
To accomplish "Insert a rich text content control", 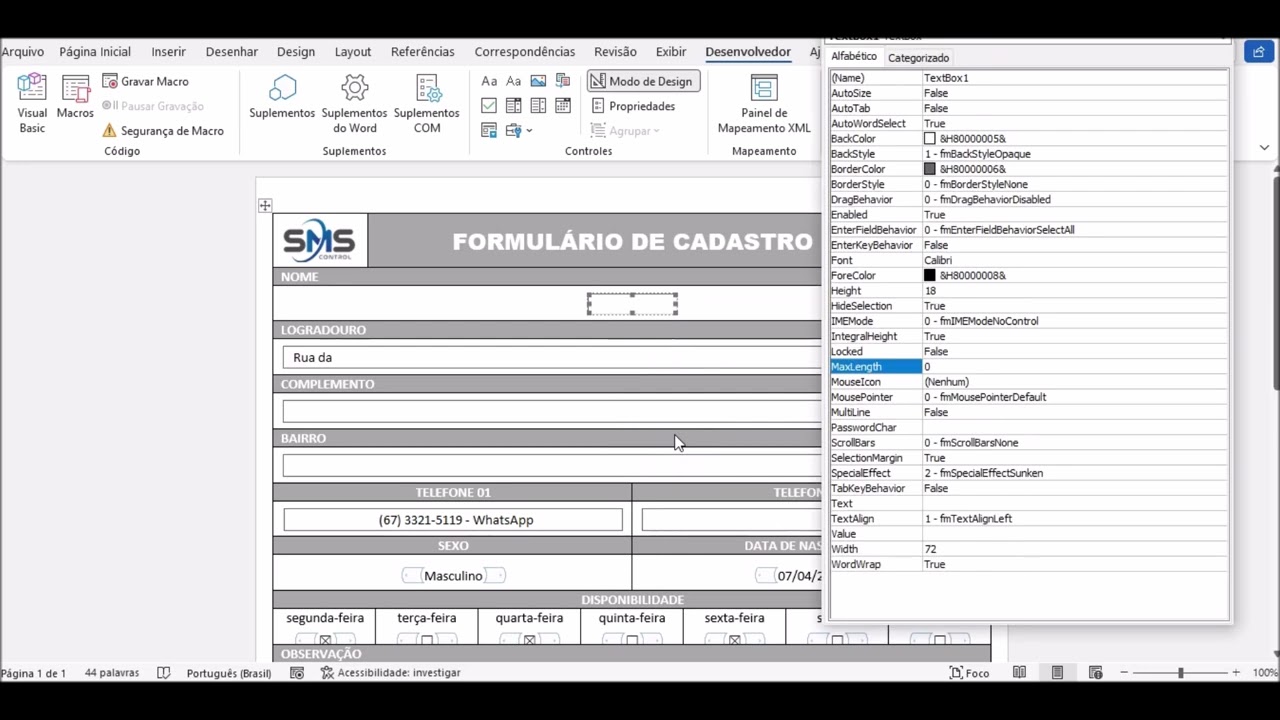I will coord(489,81).
